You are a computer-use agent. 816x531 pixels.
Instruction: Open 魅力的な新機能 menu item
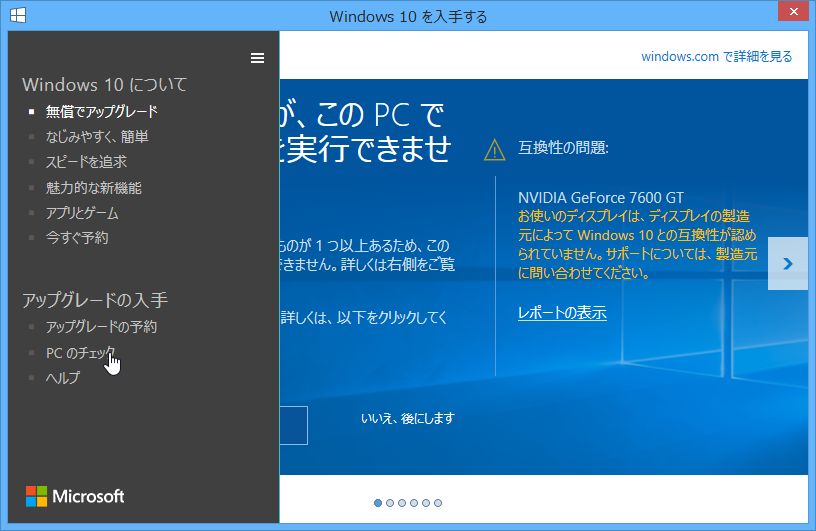(x=93, y=187)
